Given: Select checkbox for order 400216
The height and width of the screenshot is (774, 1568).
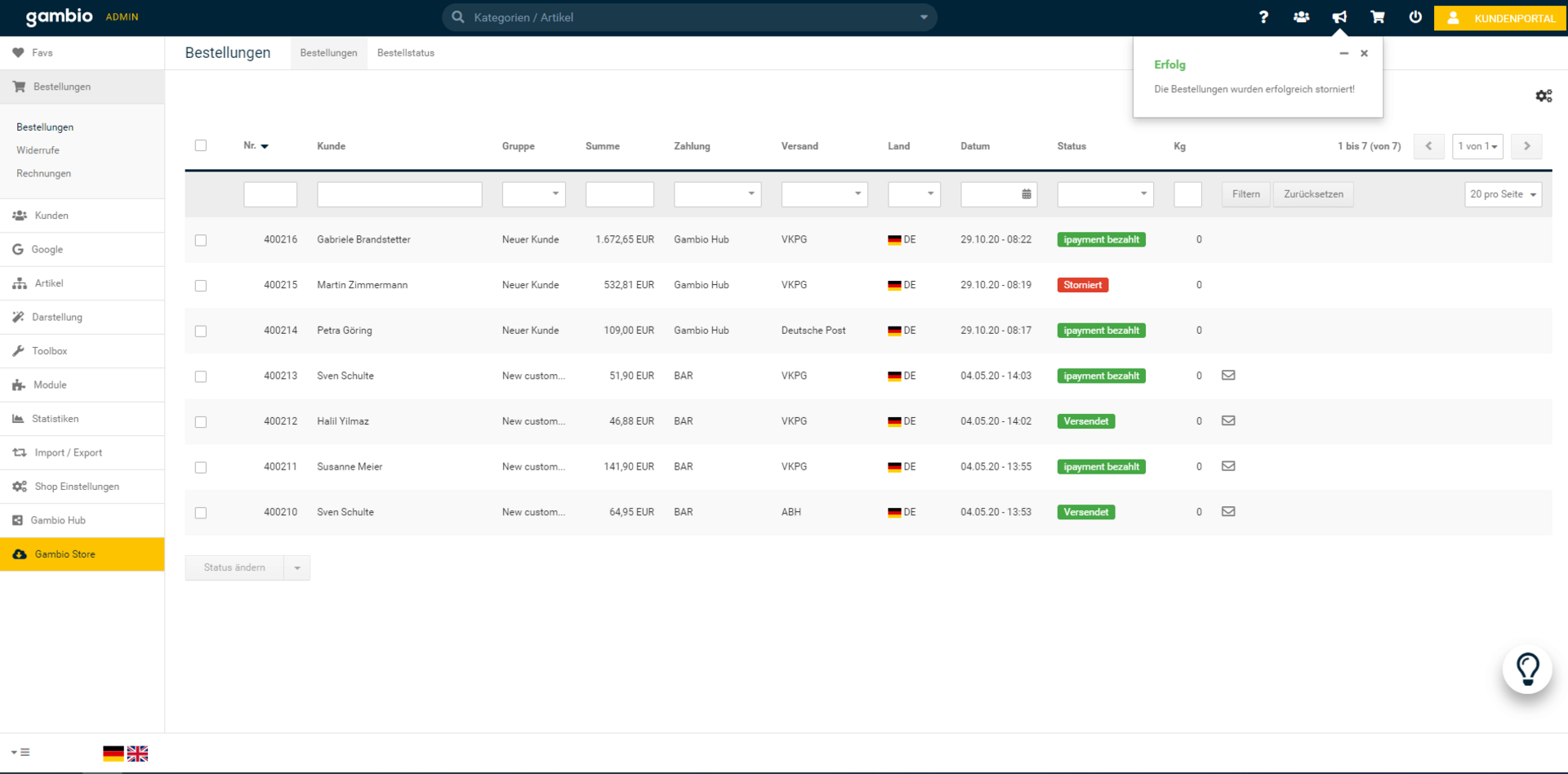Looking at the screenshot, I should [x=201, y=240].
